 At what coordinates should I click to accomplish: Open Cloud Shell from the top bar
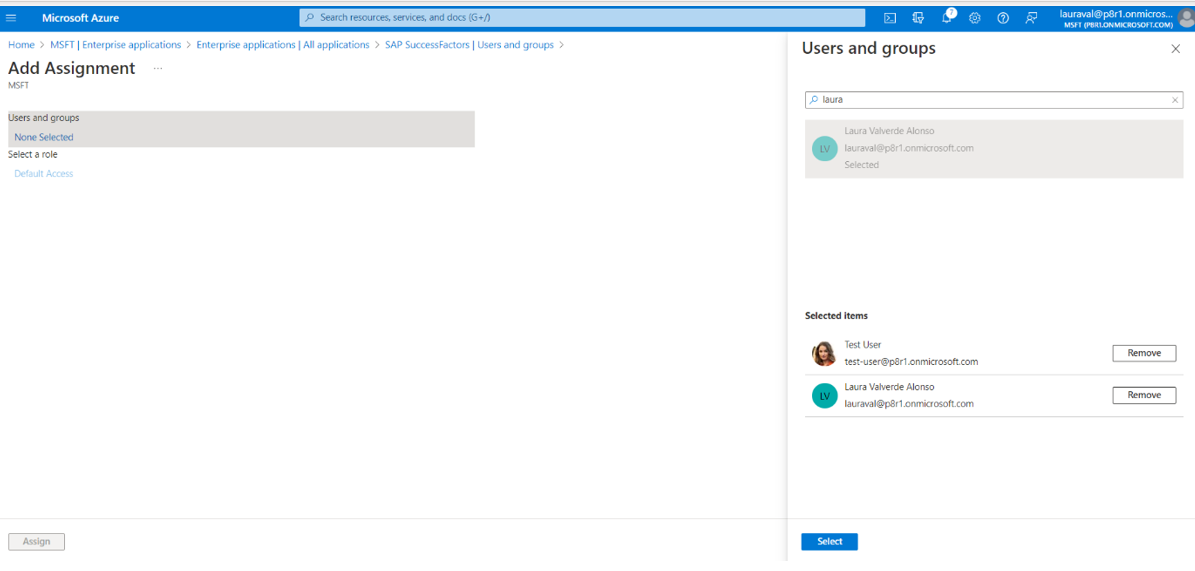889,18
